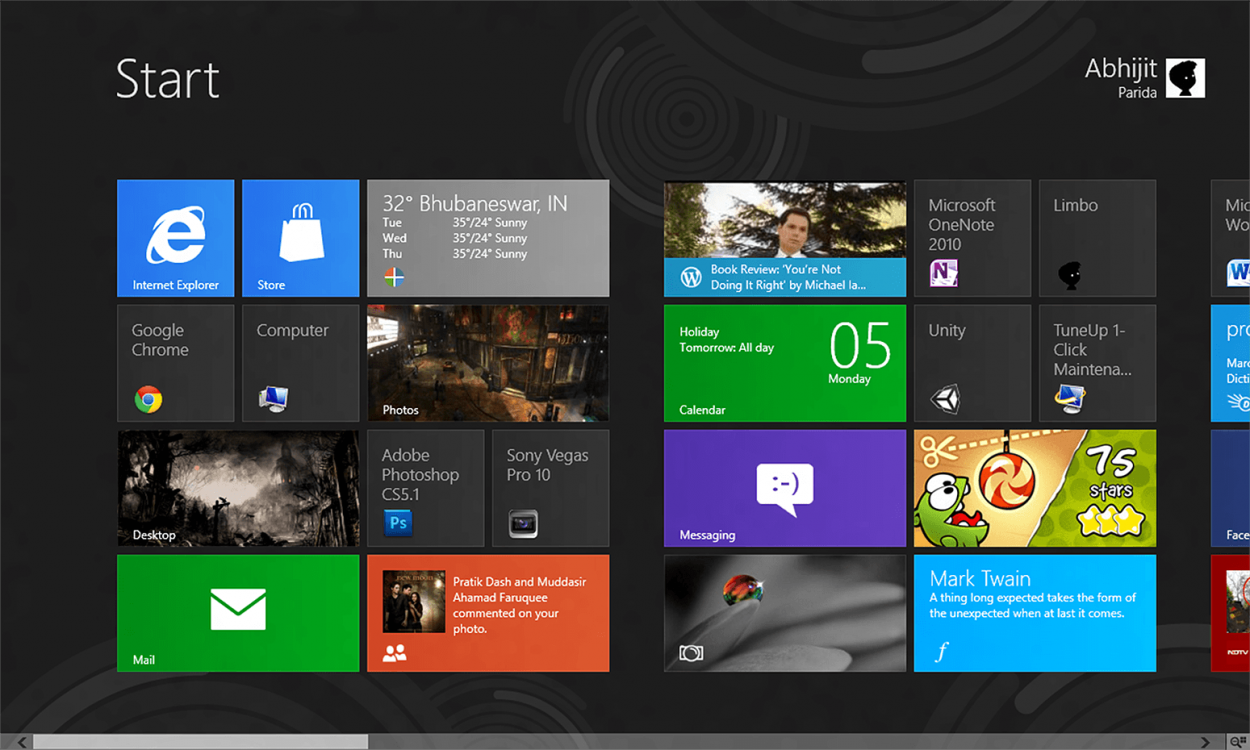The image size is (1250, 750).
Task: Open the WordPress Book Review tile
Action: 785,238
